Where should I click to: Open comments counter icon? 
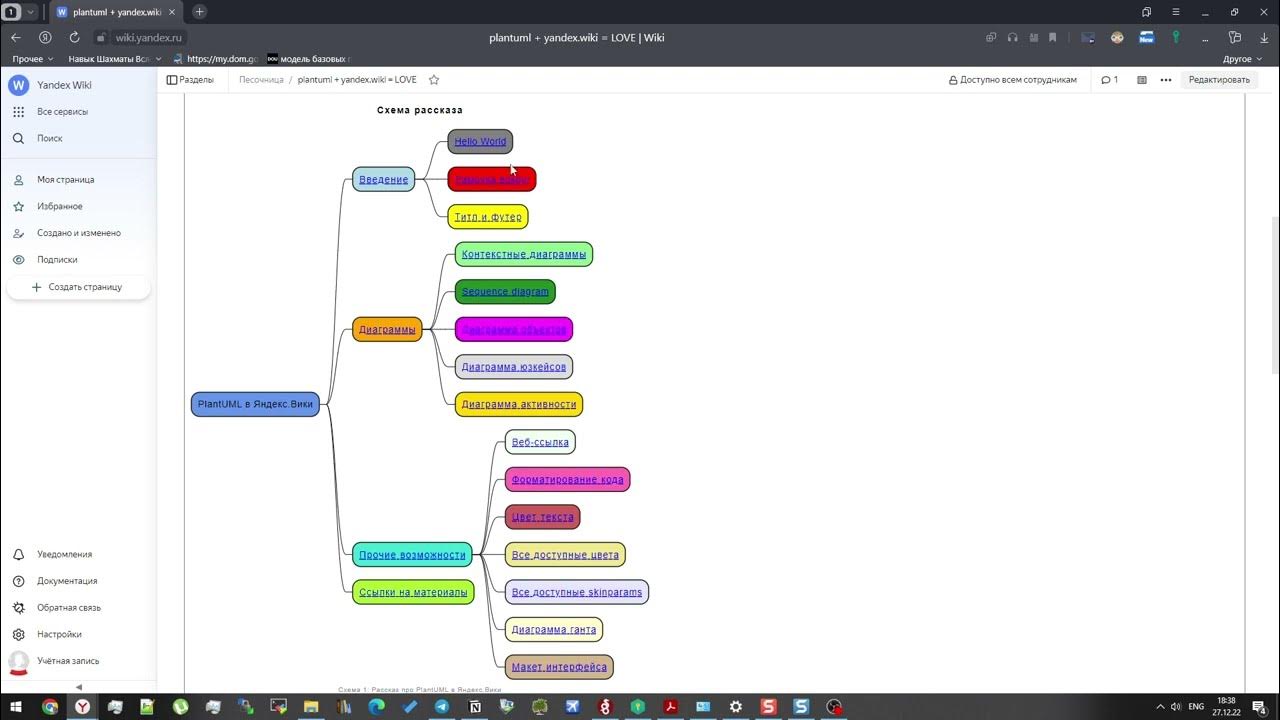tap(1109, 80)
